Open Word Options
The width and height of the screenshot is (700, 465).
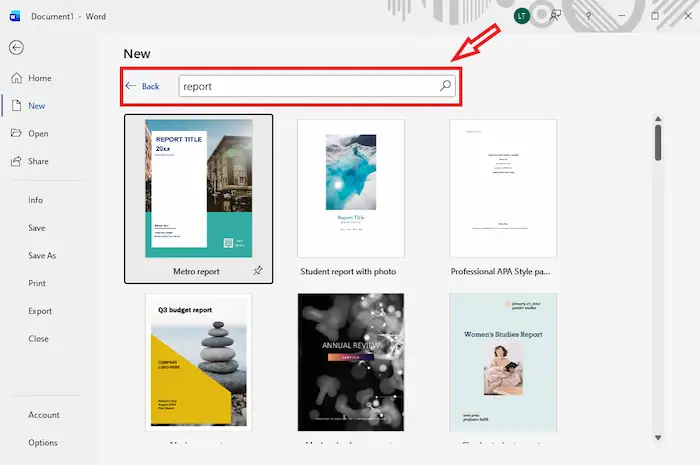point(42,442)
